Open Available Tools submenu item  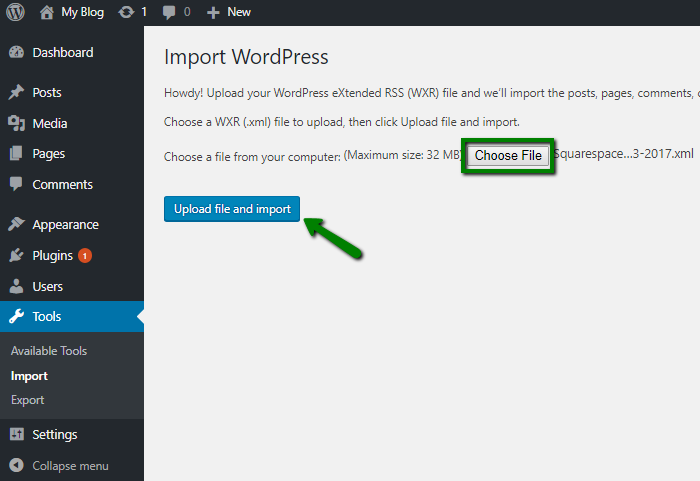49,351
